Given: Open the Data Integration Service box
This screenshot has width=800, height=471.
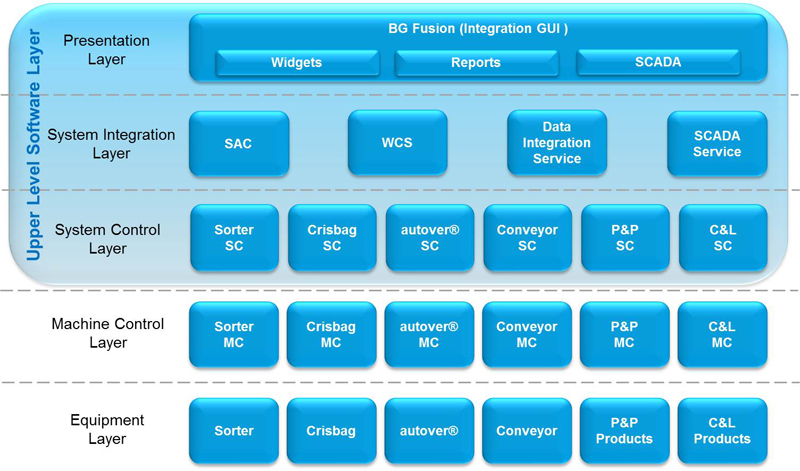Looking at the screenshot, I should point(557,143).
